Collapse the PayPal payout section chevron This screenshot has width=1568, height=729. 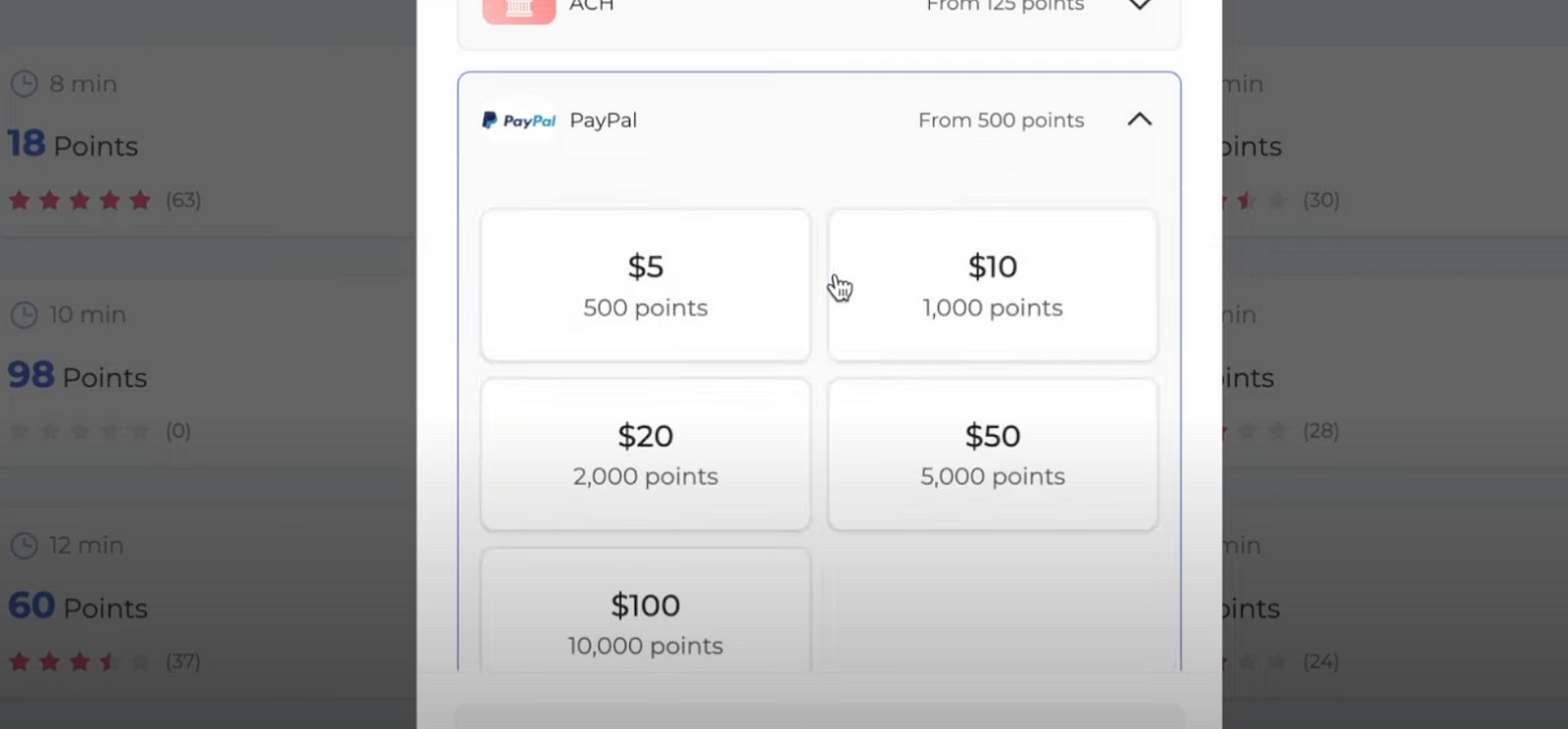click(1139, 120)
